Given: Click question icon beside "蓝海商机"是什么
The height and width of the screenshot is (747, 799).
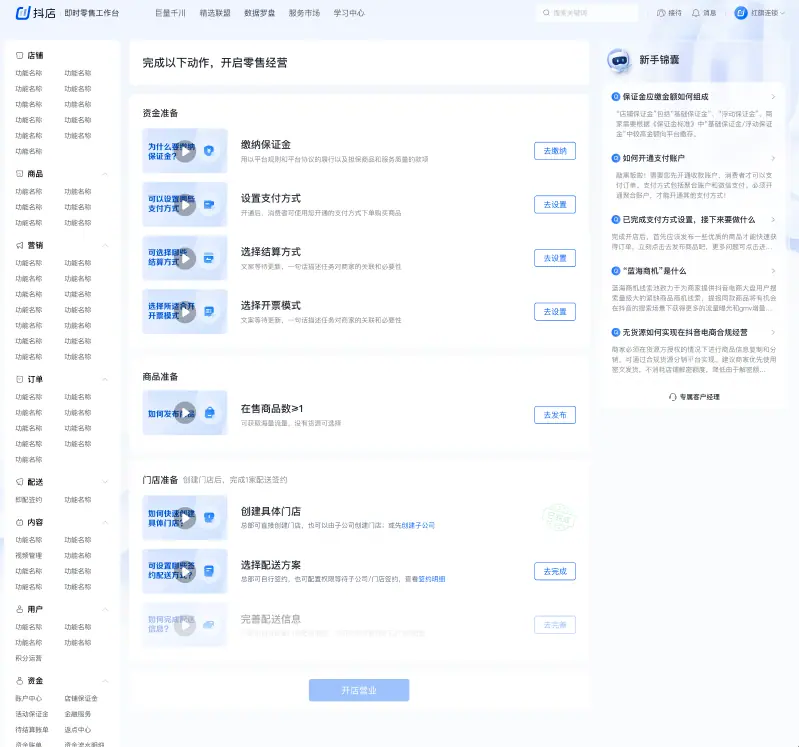Looking at the screenshot, I should click(x=616, y=271).
